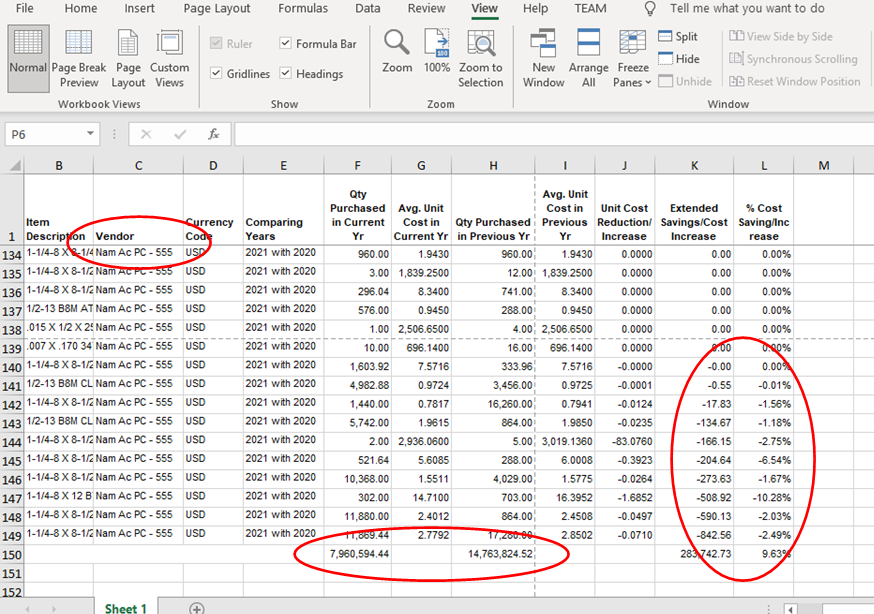874x614 pixels.
Task: Click Arrange All windows
Action: click(x=589, y=58)
